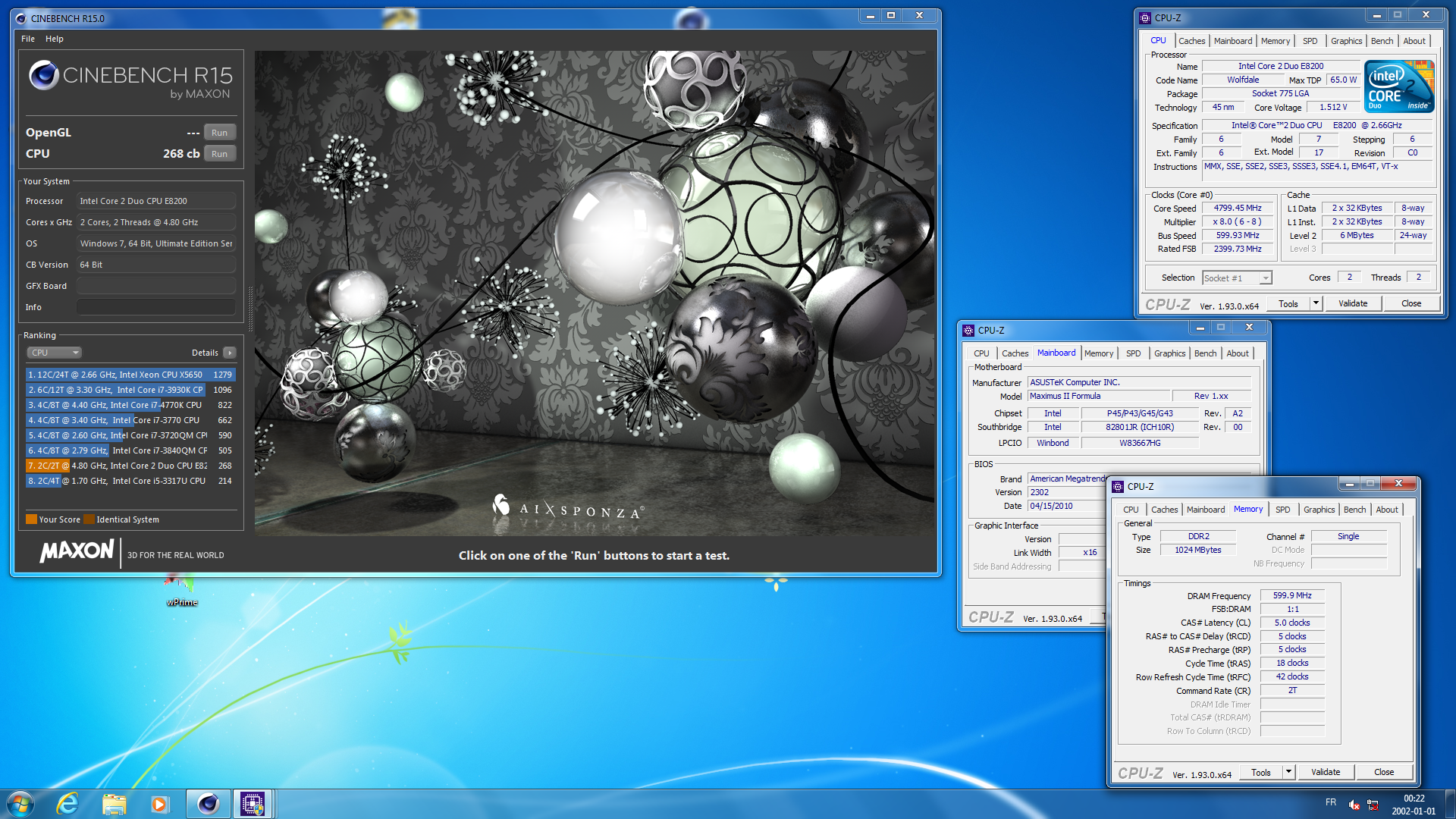Open the File menu in Cinebench
The height and width of the screenshot is (819, 1456).
(28, 39)
